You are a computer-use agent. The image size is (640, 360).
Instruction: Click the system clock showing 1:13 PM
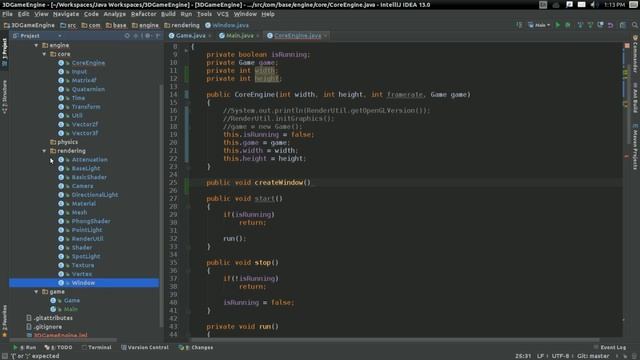pos(614,4)
